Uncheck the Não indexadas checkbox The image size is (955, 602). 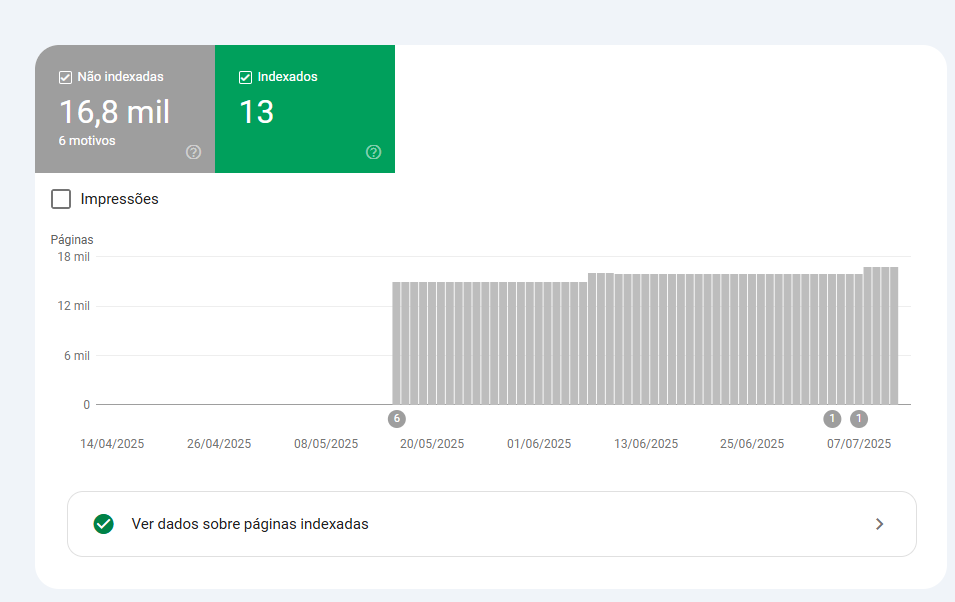click(x=65, y=77)
